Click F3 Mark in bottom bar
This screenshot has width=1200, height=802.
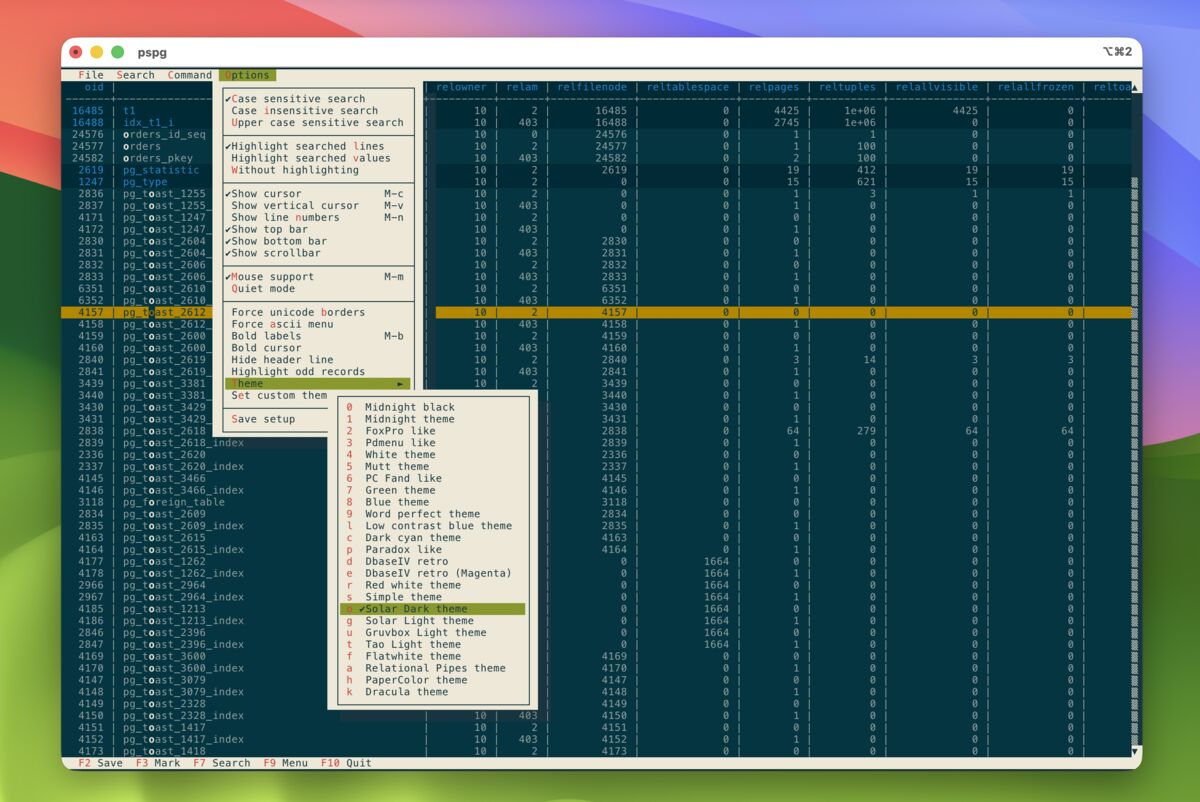(158, 763)
